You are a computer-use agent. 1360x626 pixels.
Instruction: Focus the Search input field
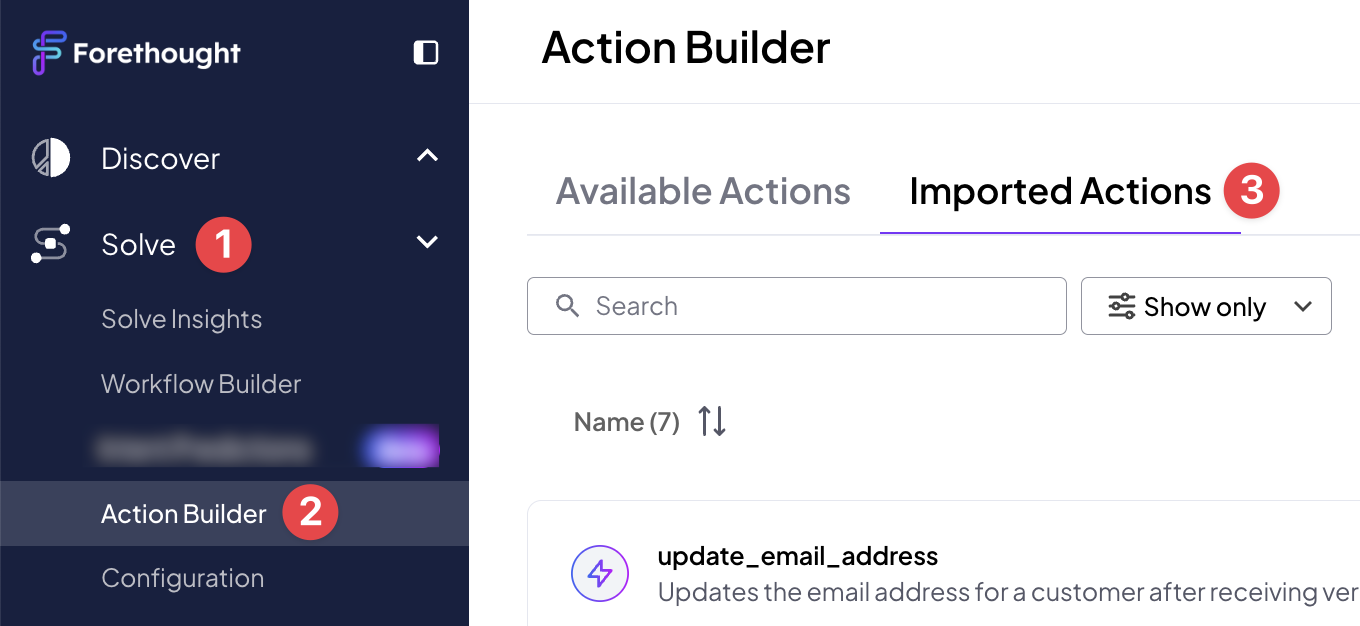point(796,306)
